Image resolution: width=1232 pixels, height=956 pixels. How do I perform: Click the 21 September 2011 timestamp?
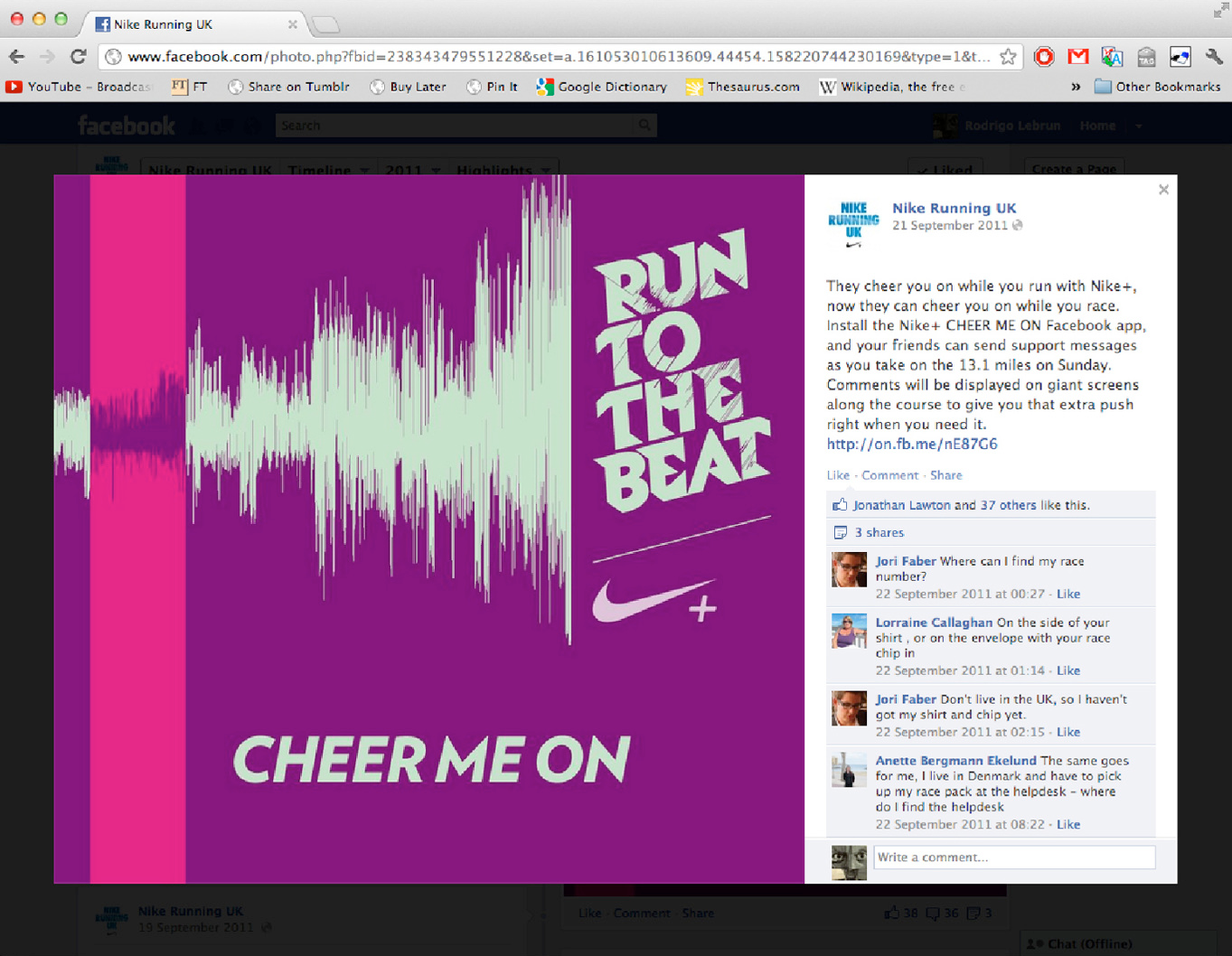click(x=949, y=225)
